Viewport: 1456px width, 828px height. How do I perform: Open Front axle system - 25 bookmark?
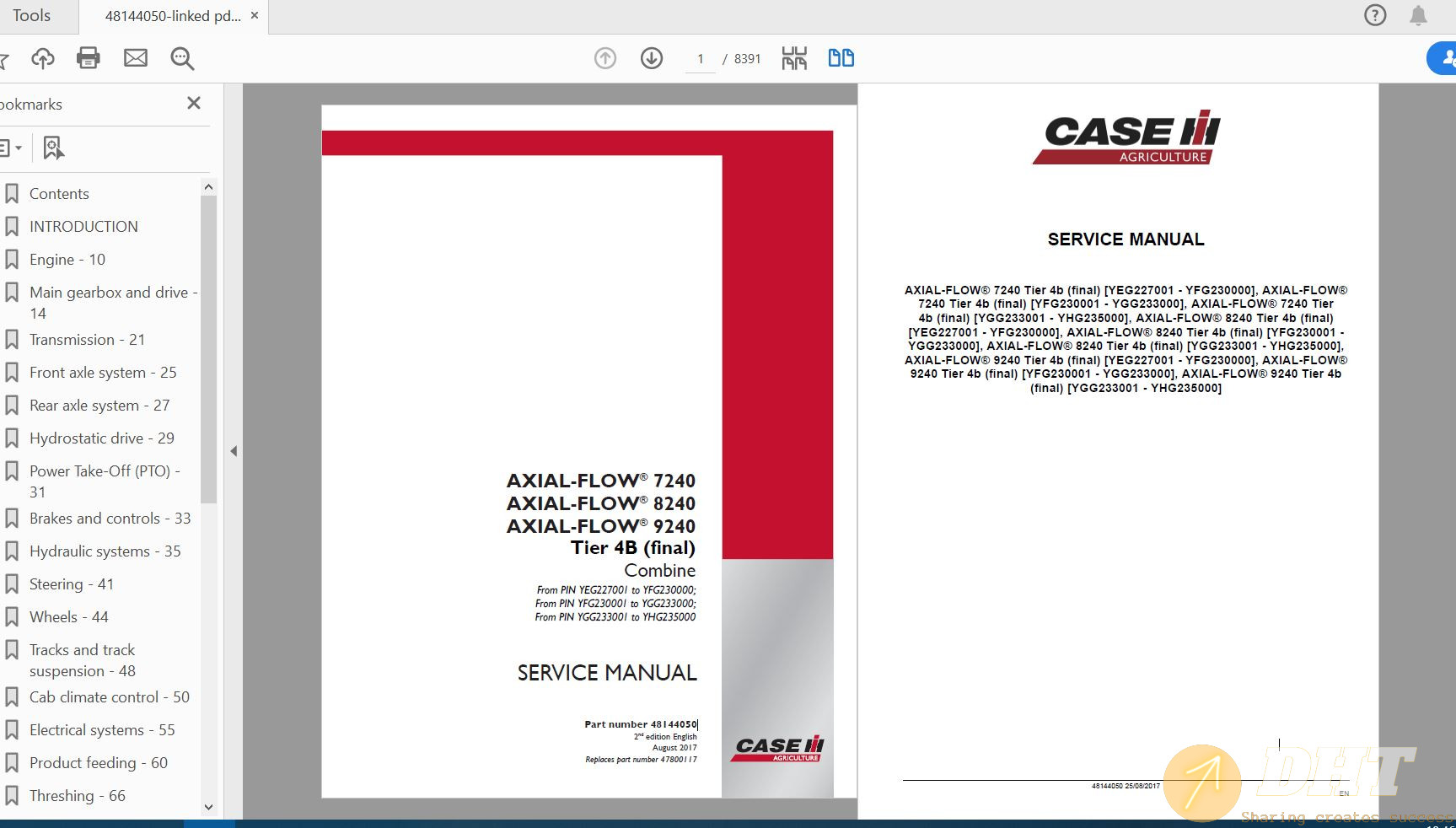[x=103, y=373]
